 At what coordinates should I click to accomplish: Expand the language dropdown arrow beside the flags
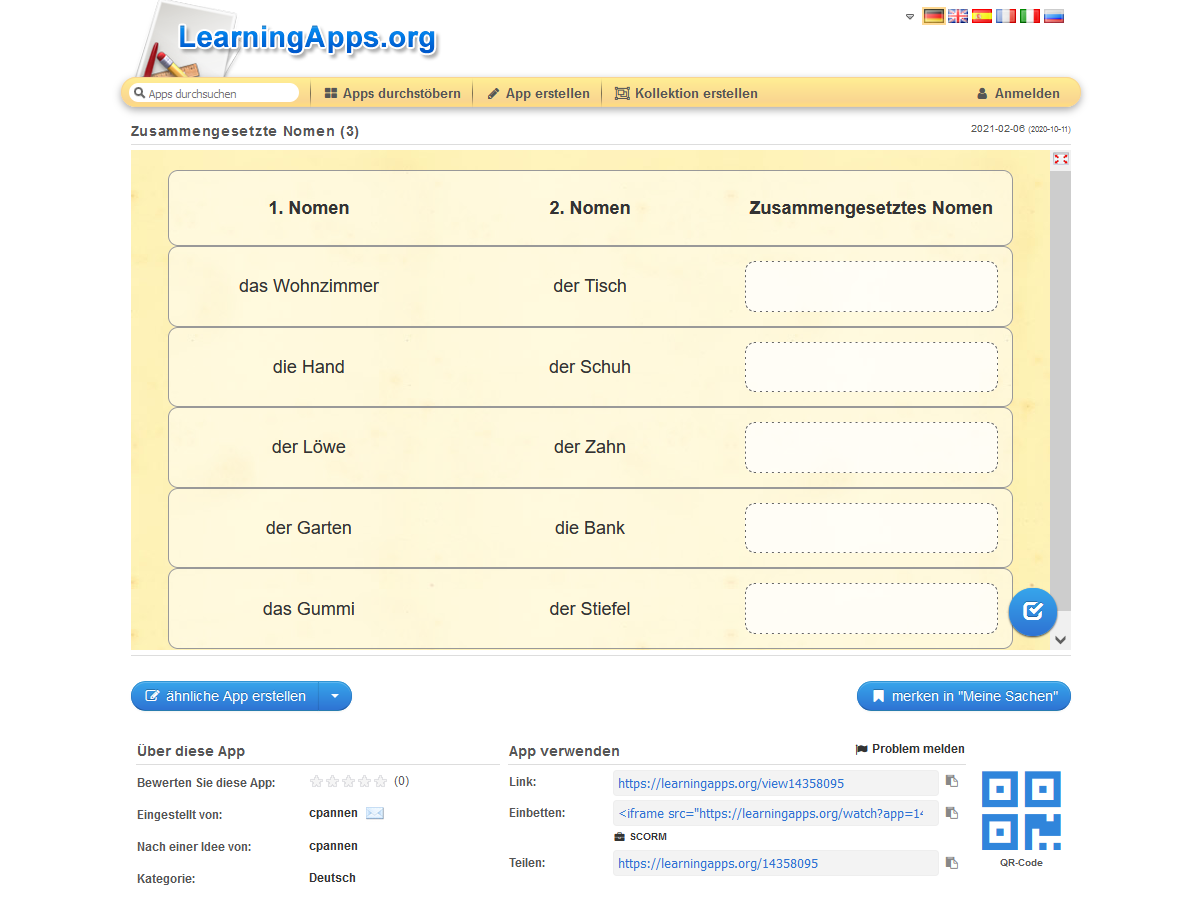point(910,17)
